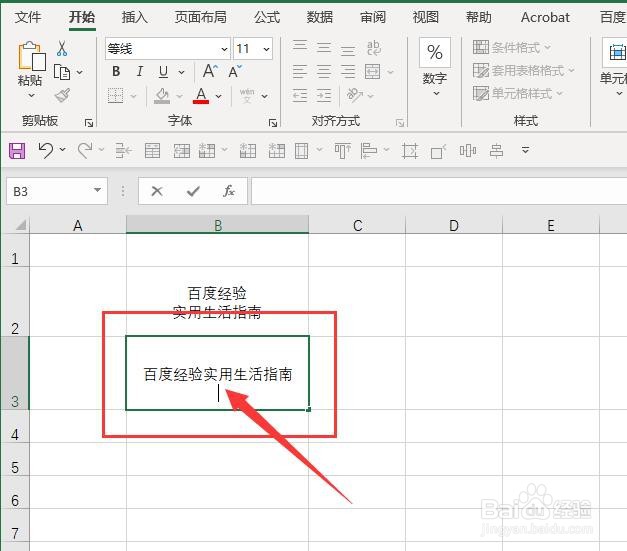The height and width of the screenshot is (551, 627).
Task: Open Insert Function fx dialog
Action: [229, 192]
